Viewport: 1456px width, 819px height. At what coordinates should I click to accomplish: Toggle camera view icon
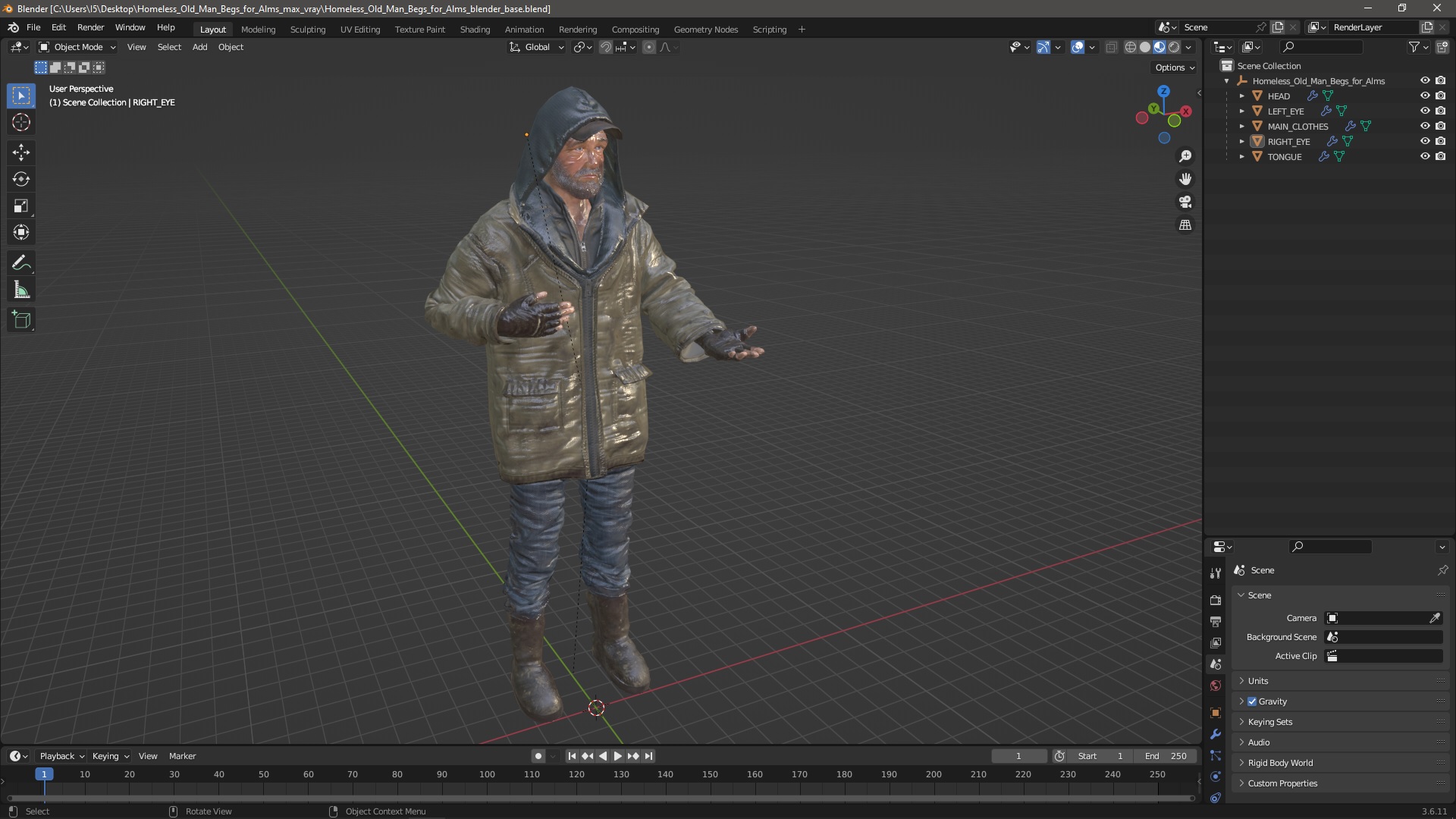pyautogui.click(x=1185, y=202)
